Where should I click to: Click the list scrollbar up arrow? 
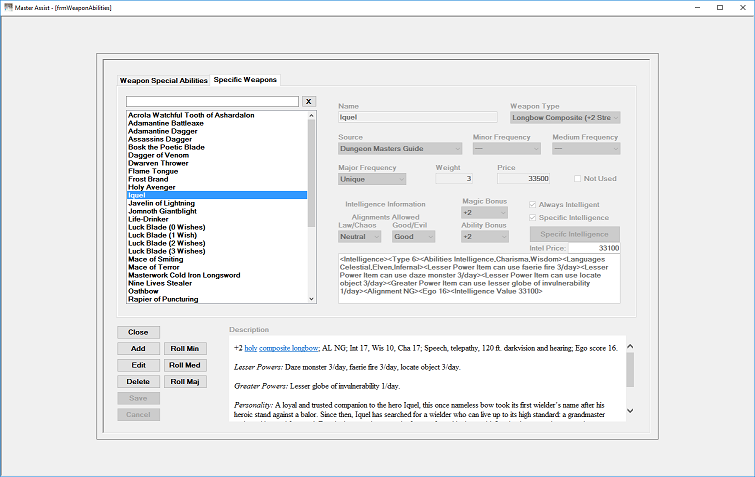coord(312,116)
